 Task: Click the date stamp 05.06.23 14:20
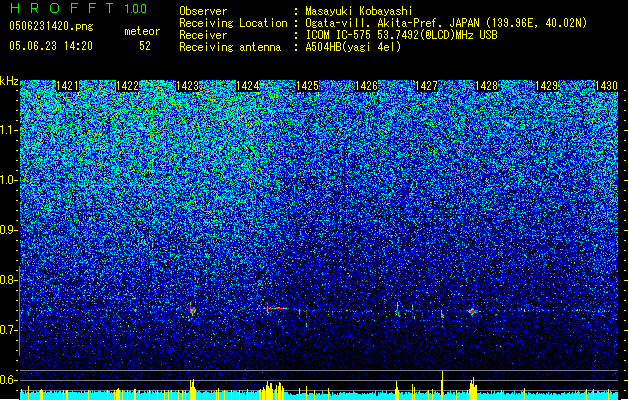(x=51, y=46)
